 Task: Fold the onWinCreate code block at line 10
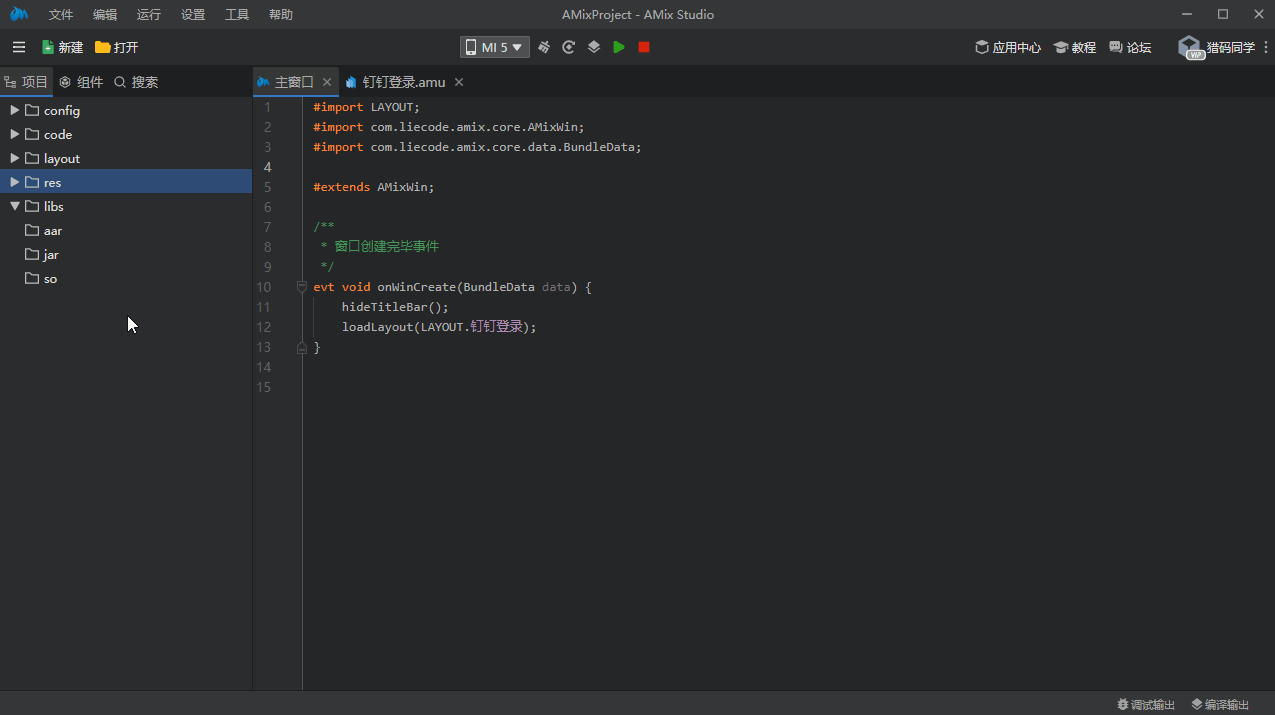tap(302, 287)
